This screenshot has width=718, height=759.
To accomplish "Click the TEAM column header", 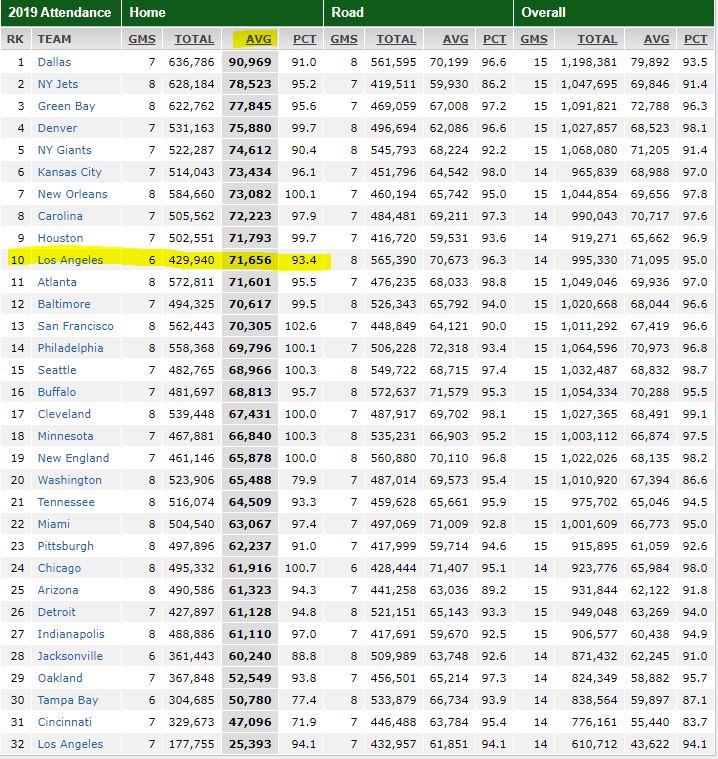I will coord(54,39).
